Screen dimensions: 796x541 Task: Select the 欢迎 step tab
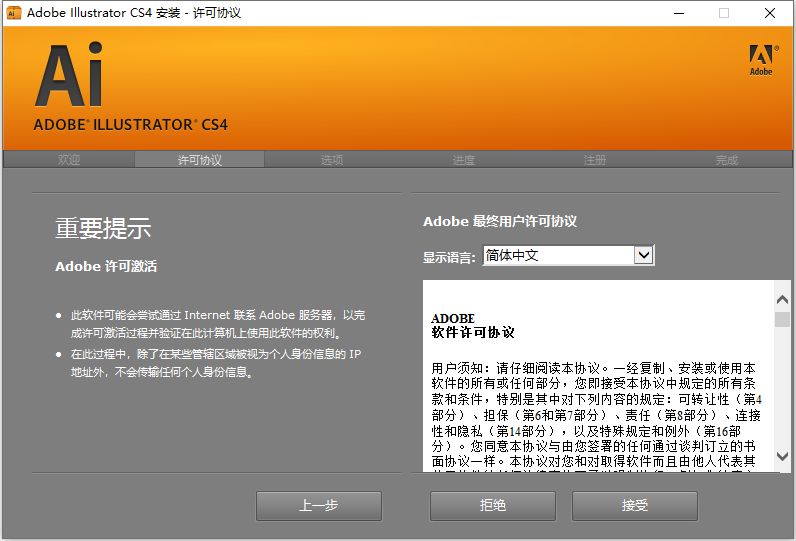69,160
